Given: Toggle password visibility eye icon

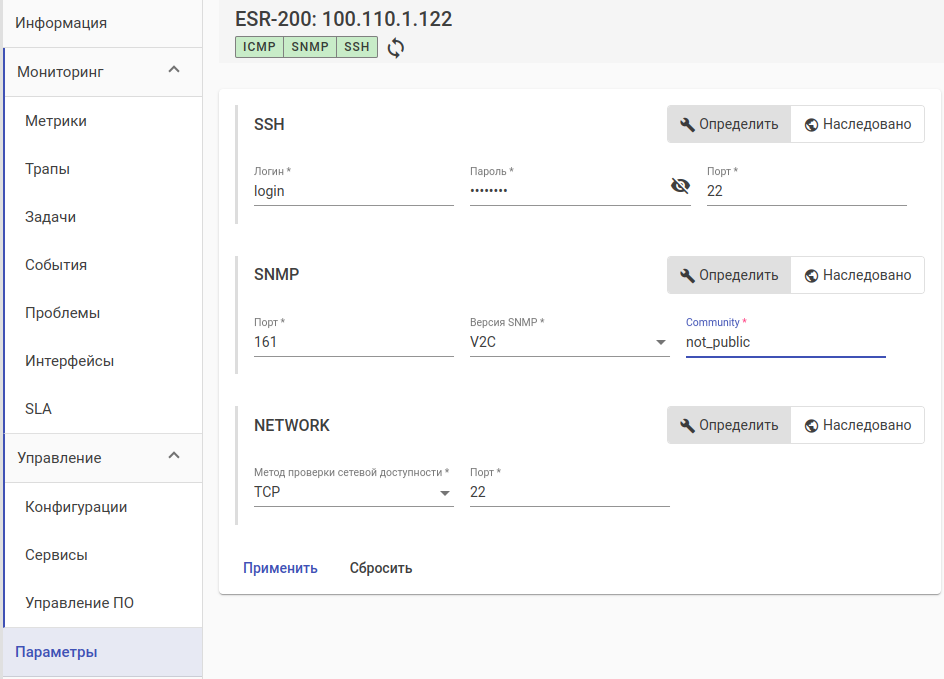Looking at the screenshot, I should [x=680, y=186].
